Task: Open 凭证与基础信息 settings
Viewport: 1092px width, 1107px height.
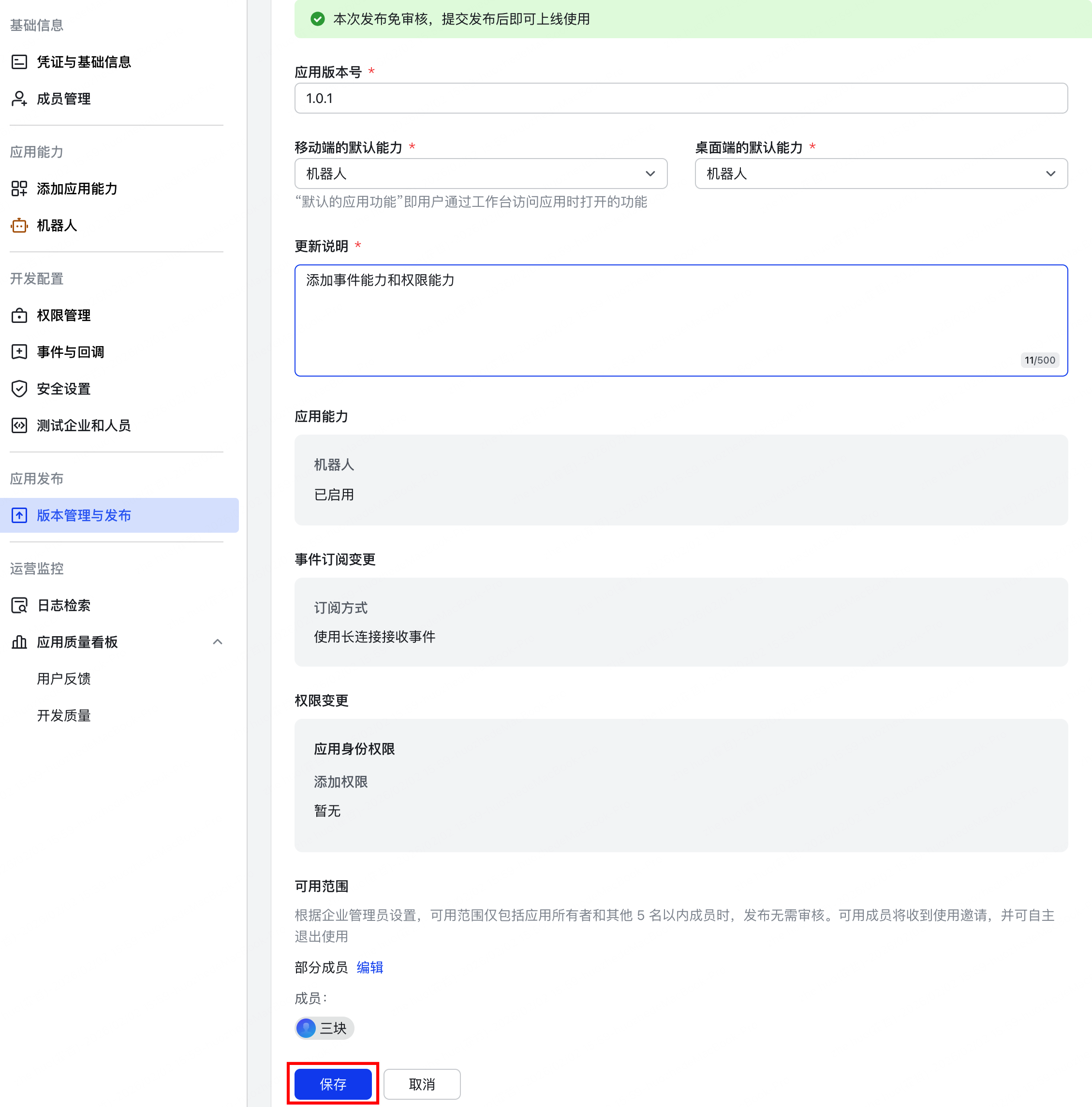Action: click(x=84, y=61)
